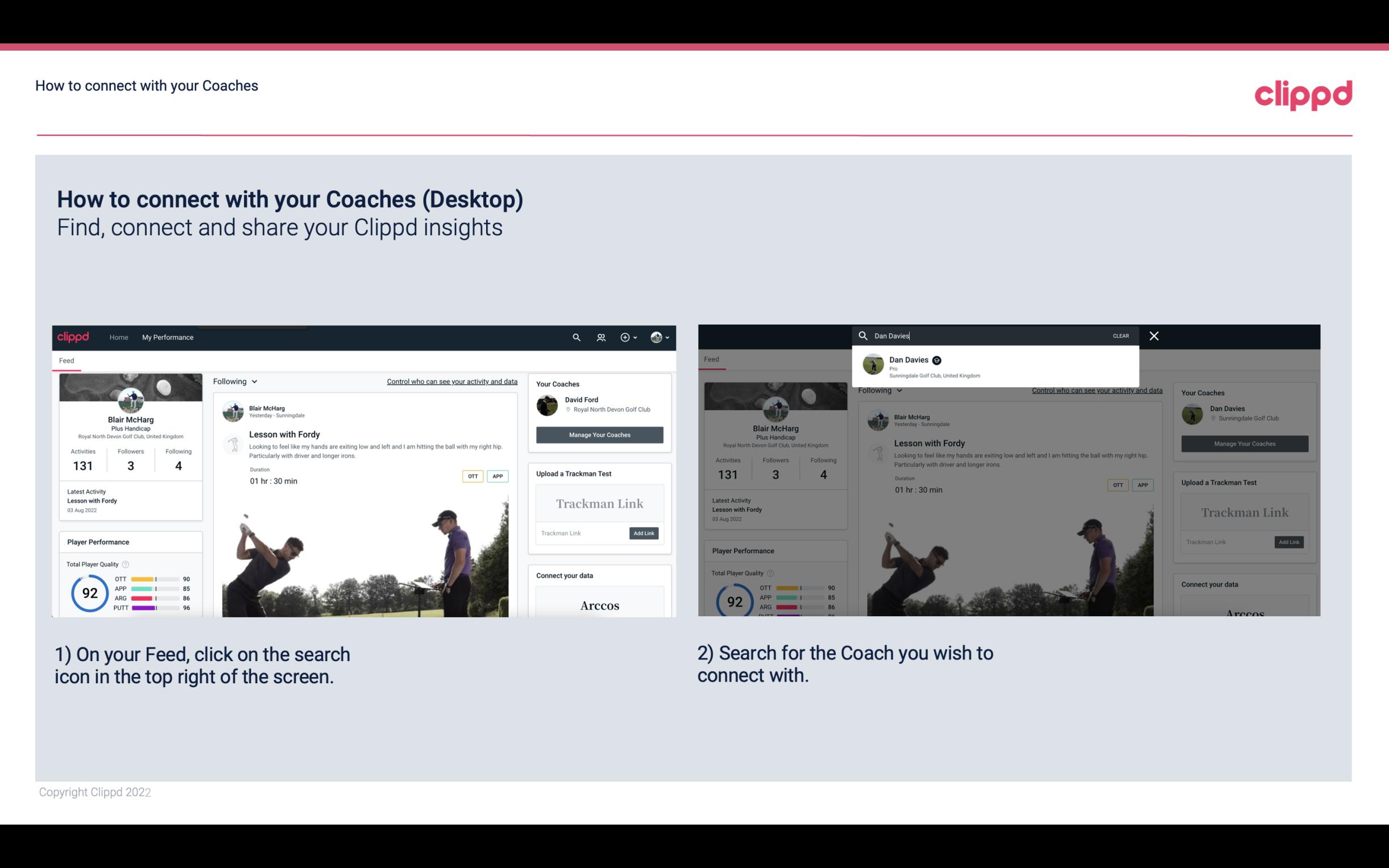The width and height of the screenshot is (1389, 868).
Task: Click the Manage Your Coaches button
Action: click(x=599, y=434)
